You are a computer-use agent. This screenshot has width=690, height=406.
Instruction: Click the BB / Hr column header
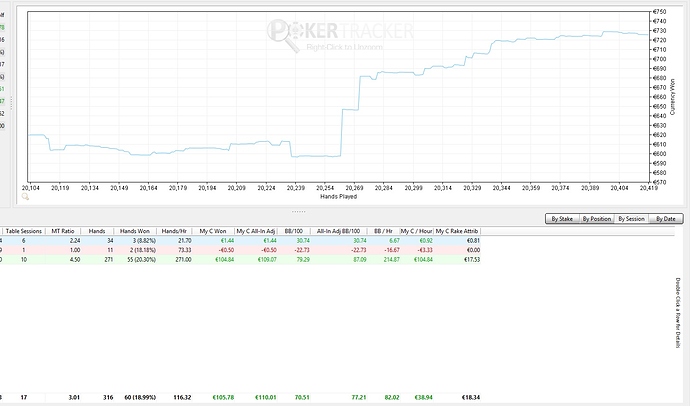coord(383,231)
